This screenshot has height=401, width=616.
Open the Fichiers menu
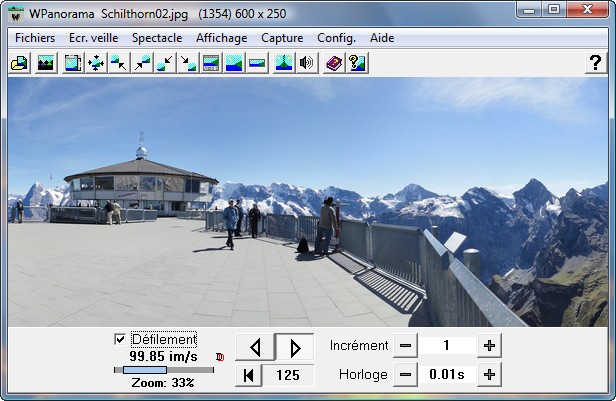(x=35, y=38)
